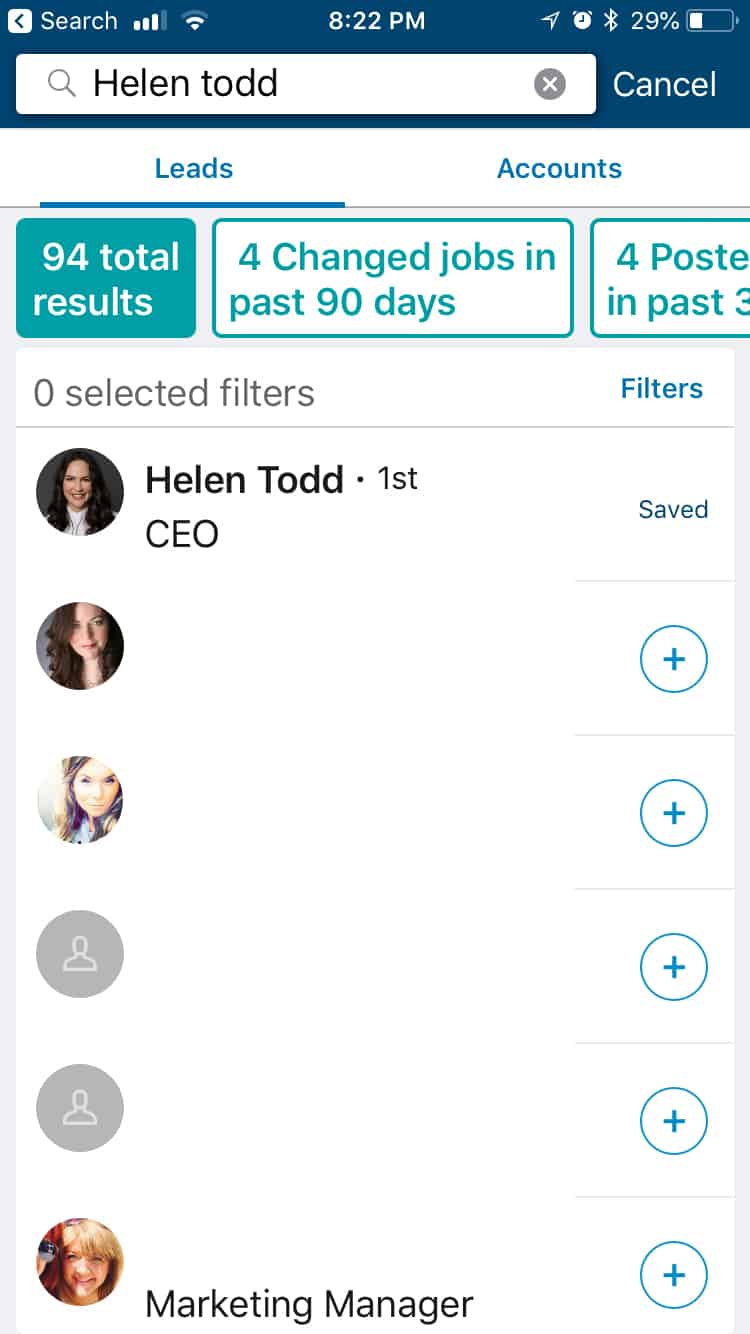This screenshot has width=750, height=1334.
Task: Toggle the Changed jobs in past 90 days filter
Action: point(392,278)
